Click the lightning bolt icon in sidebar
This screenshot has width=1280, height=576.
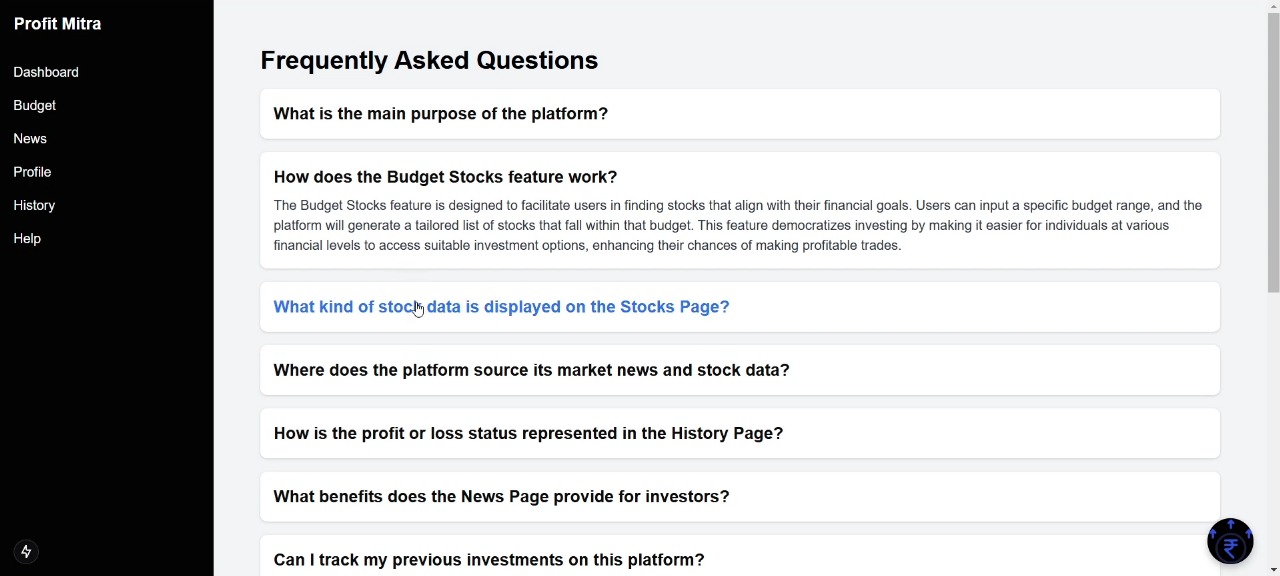point(27,552)
